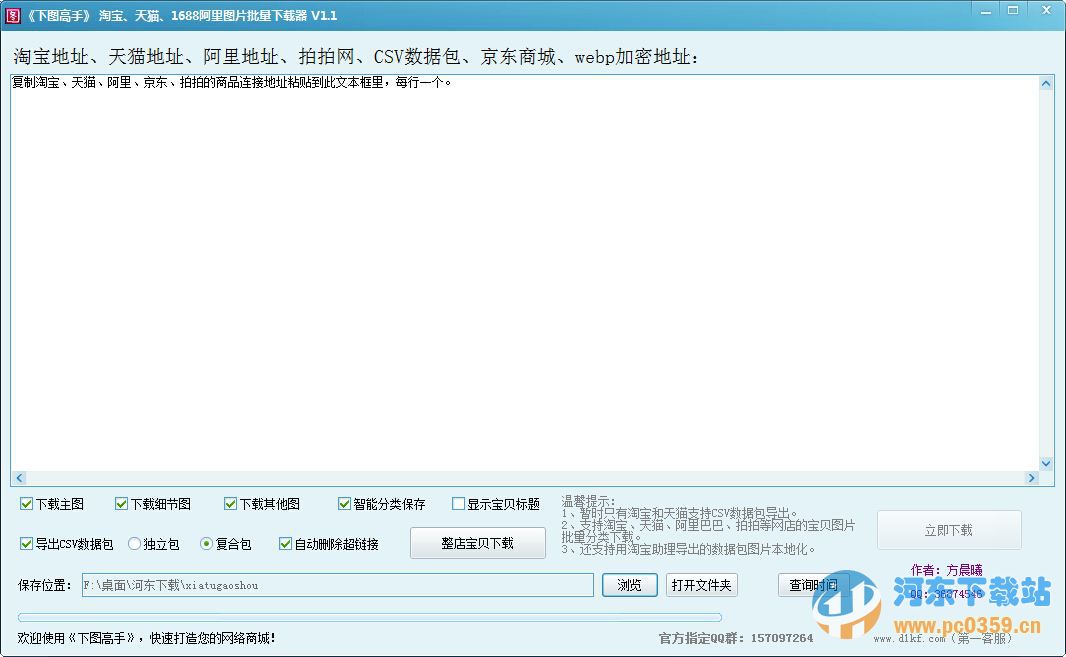This screenshot has width=1066, height=657.
Task: Enable the 显示宝贝标题 checkbox
Action: [457, 504]
